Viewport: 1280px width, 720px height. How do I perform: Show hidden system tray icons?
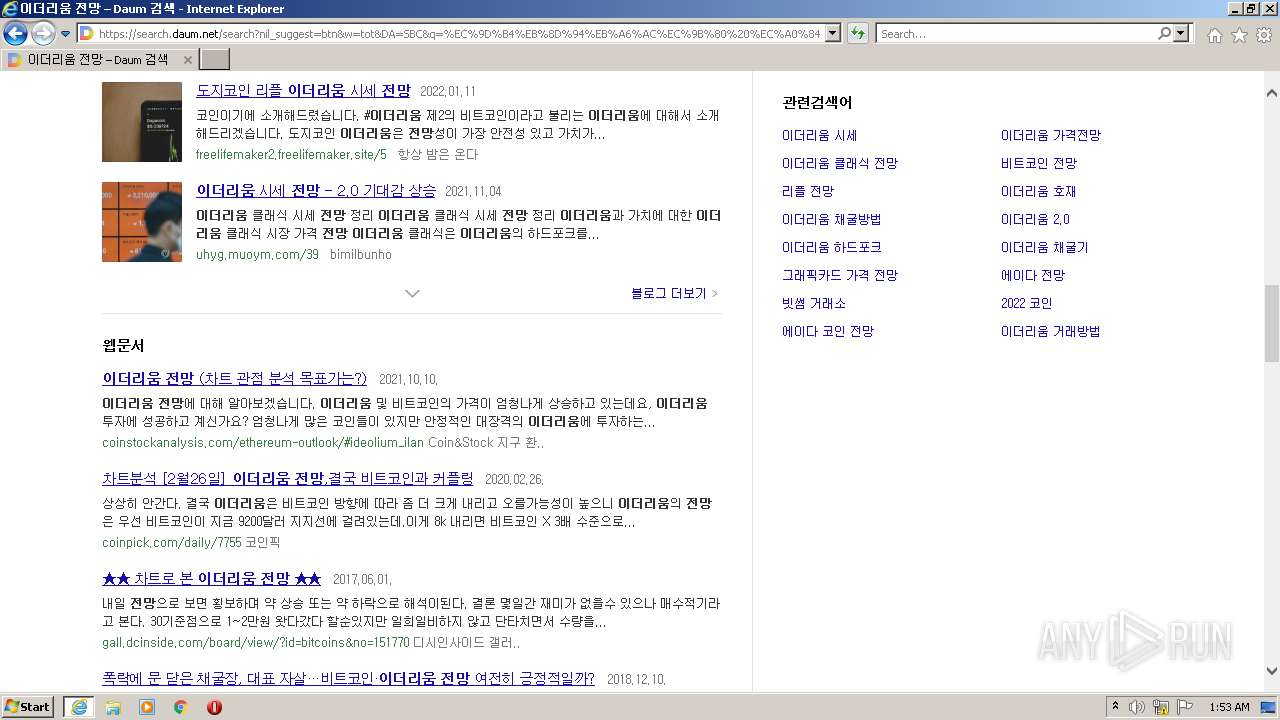1116,707
